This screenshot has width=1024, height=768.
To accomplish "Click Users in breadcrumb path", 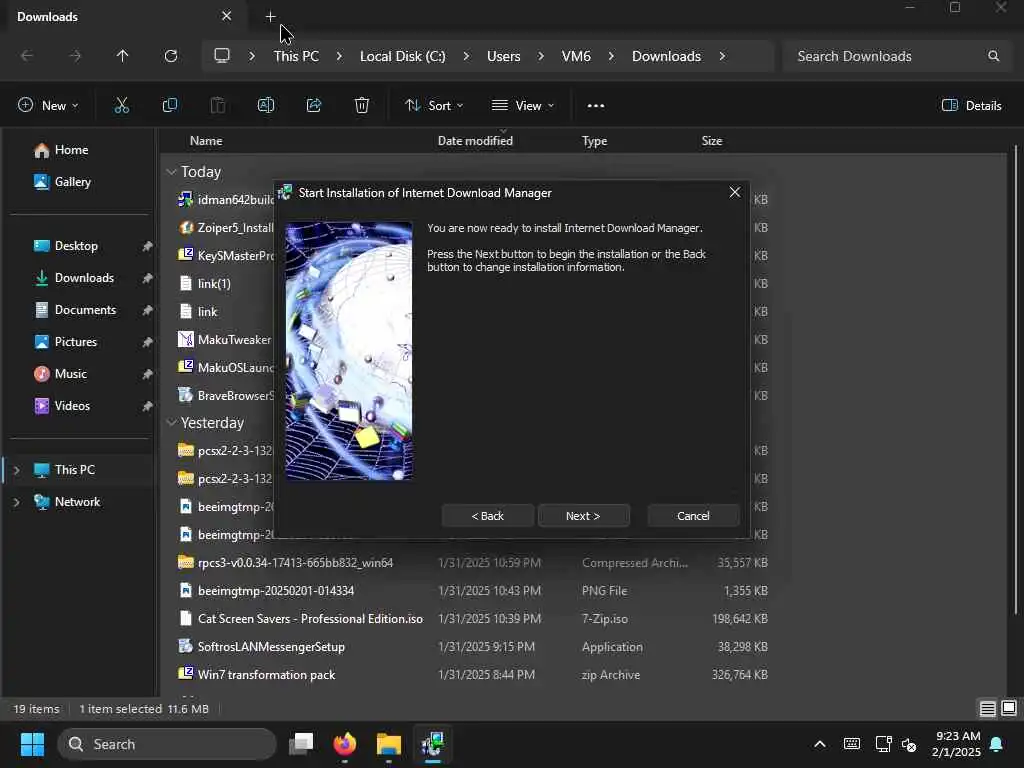I will point(504,56).
